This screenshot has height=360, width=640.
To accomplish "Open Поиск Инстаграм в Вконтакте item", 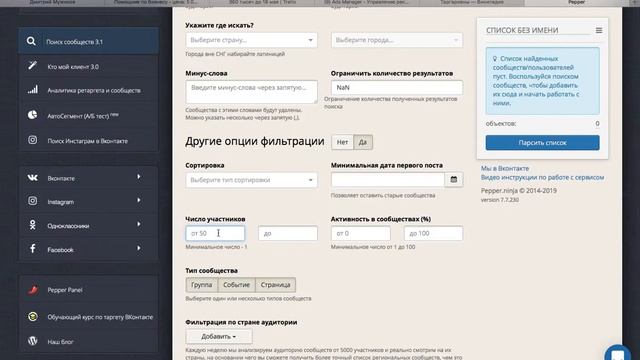I will click(88, 141).
